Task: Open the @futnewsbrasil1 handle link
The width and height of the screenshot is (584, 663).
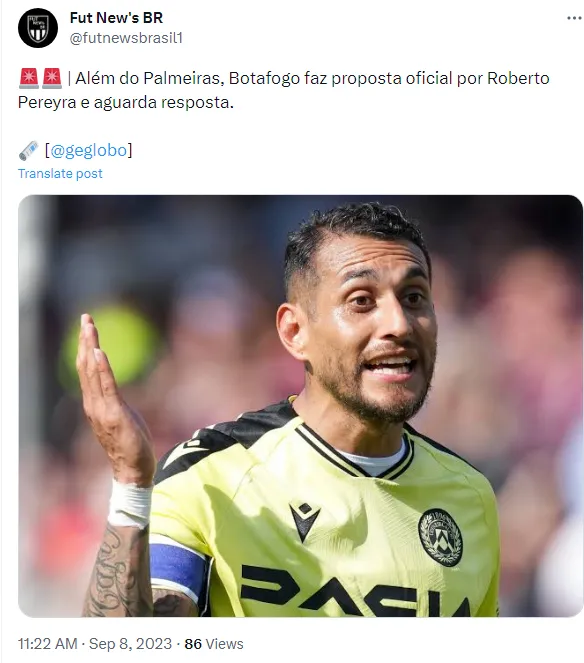Action: click(126, 38)
